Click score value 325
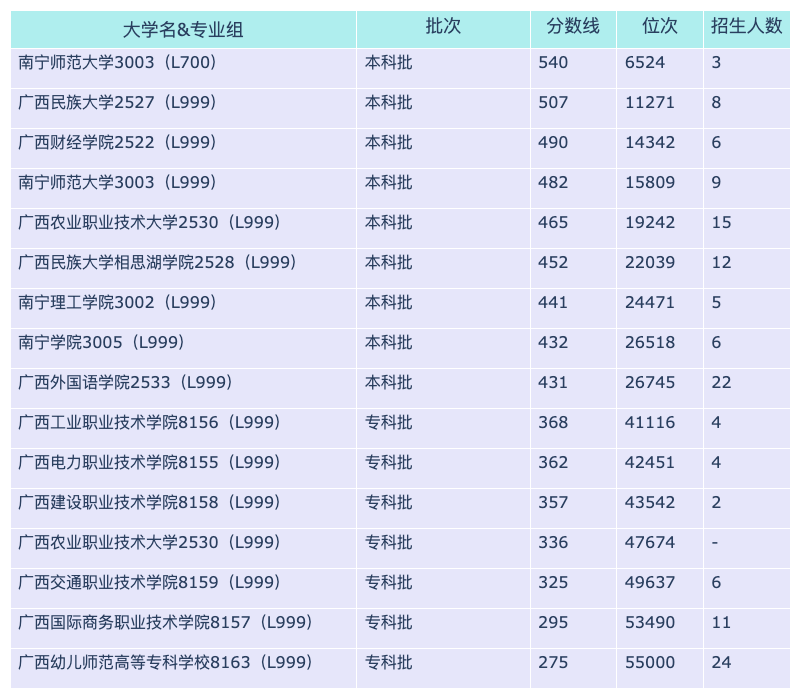The height and width of the screenshot is (700, 800). tap(553, 582)
